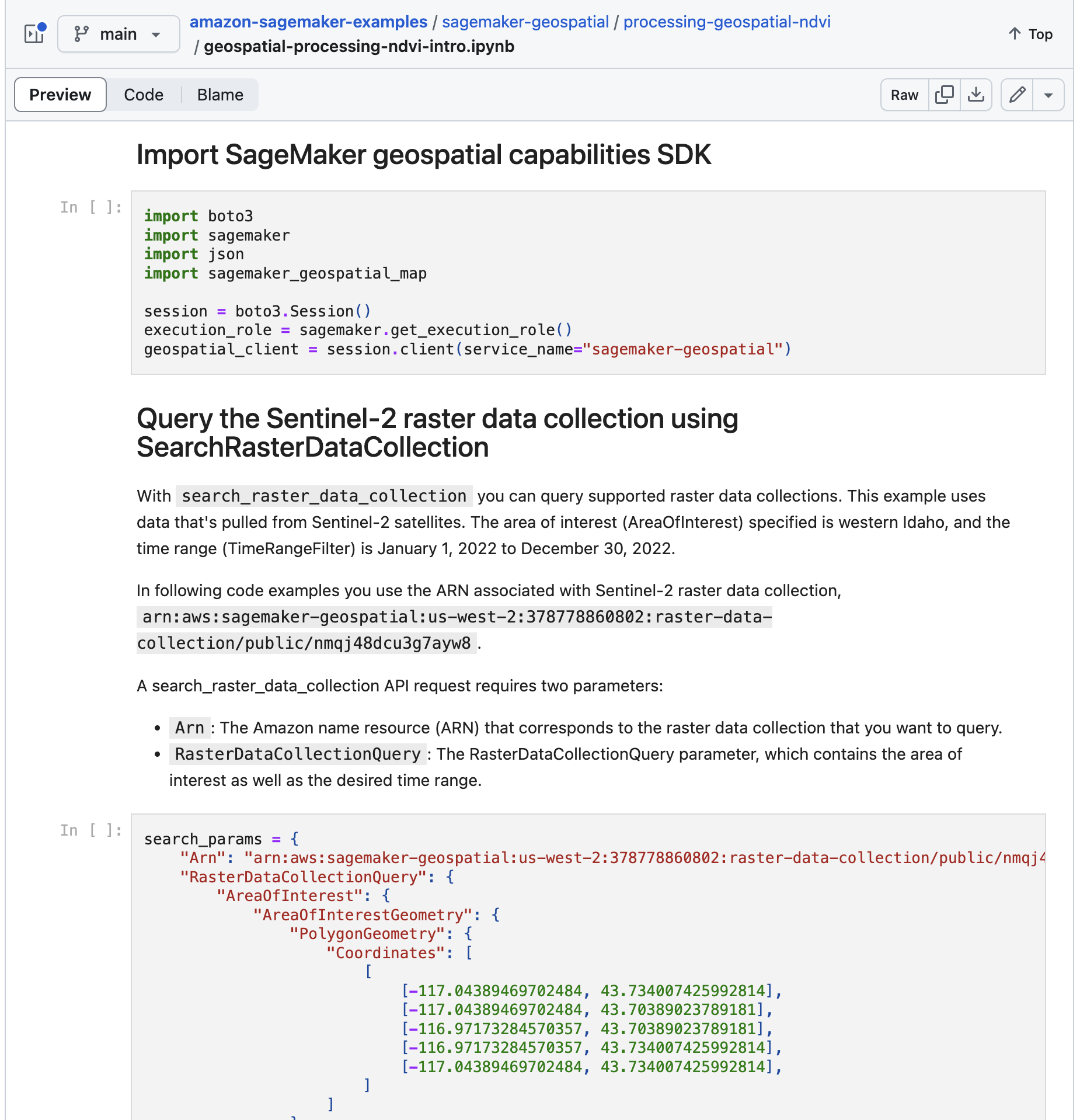
Task: Click the geospatial_client assignment code line
Action: click(468, 349)
